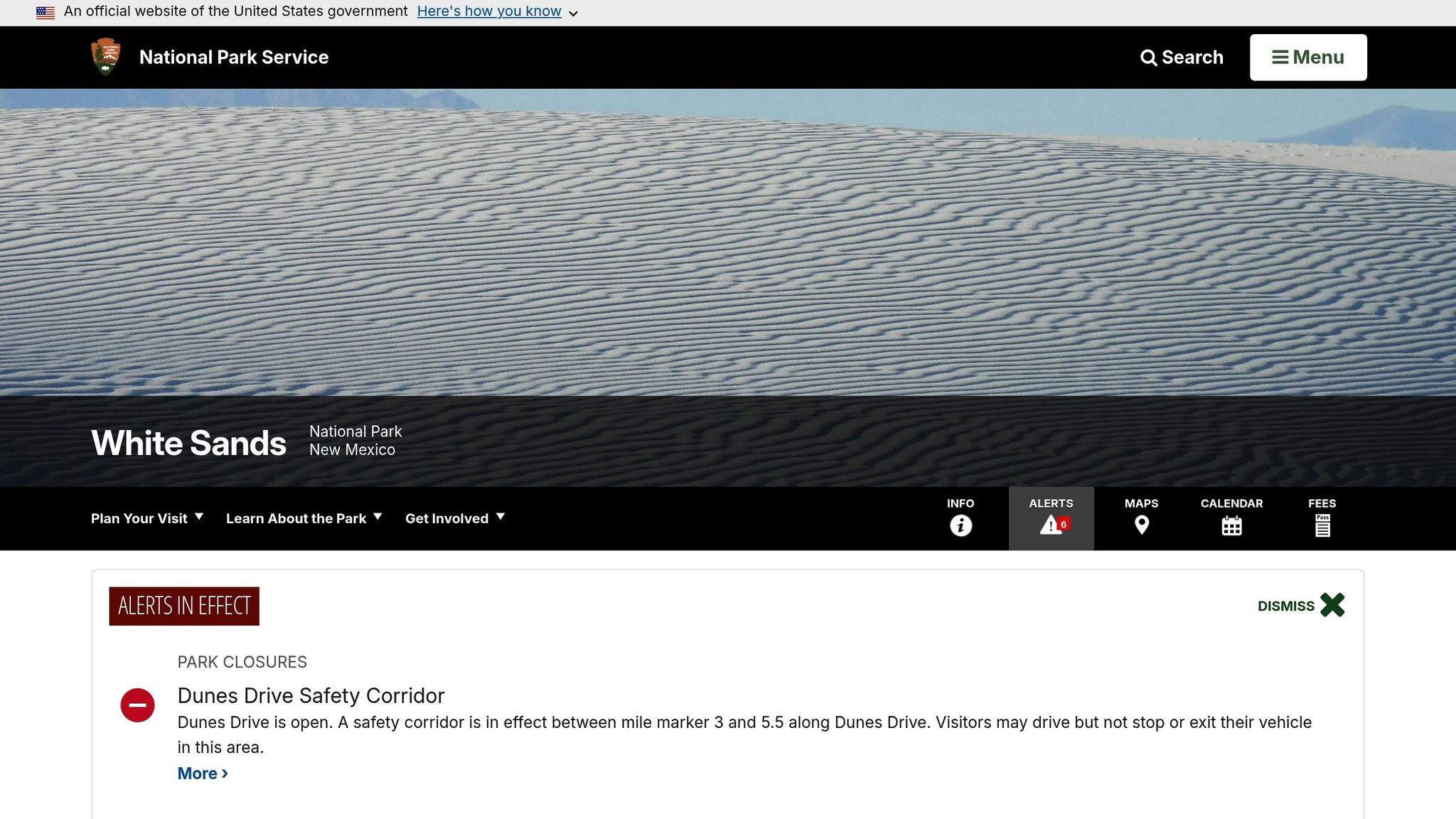
Task: Dismiss the alerts panel
Action: [1301, 606]
